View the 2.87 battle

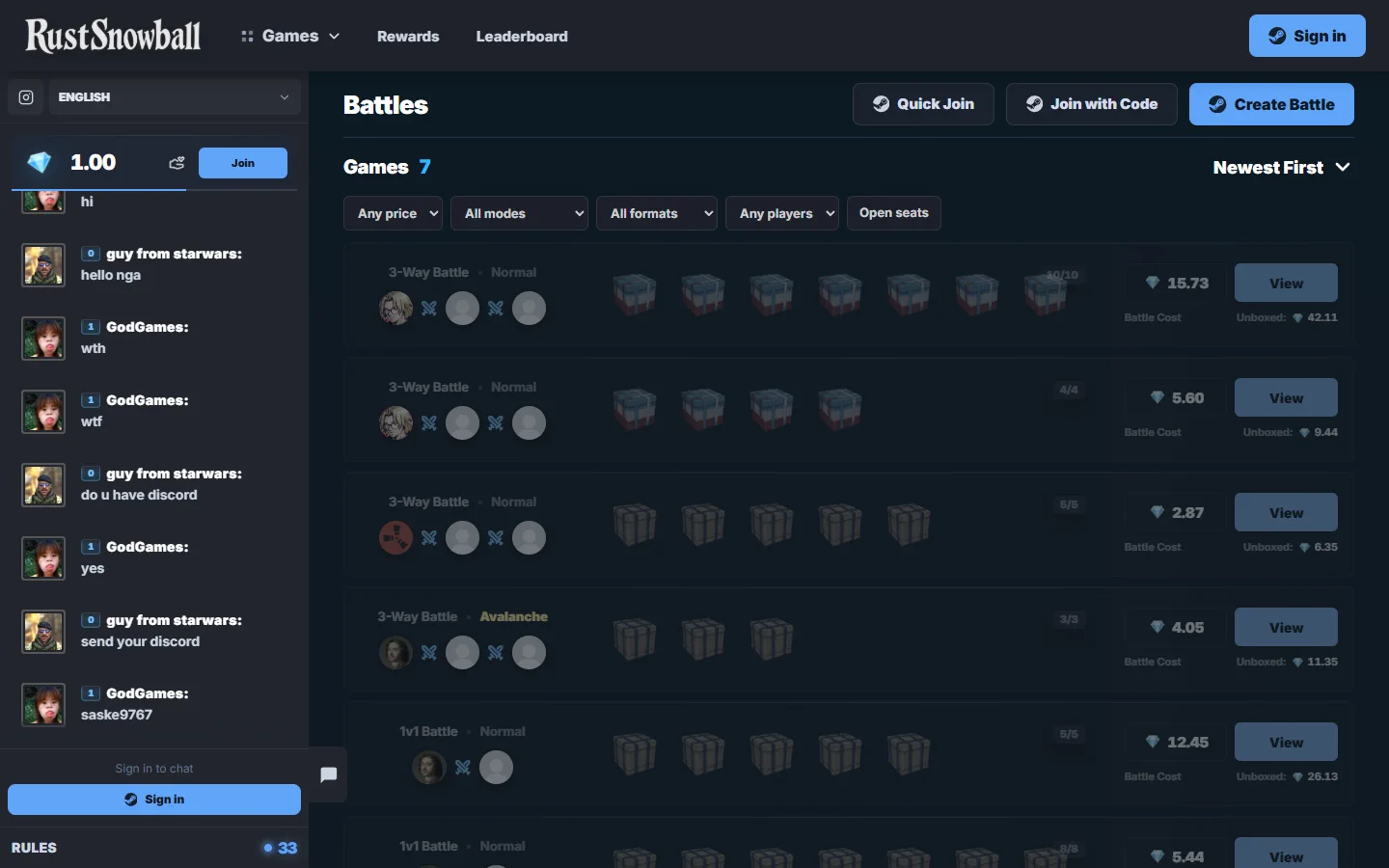[x=1286, y=513]
